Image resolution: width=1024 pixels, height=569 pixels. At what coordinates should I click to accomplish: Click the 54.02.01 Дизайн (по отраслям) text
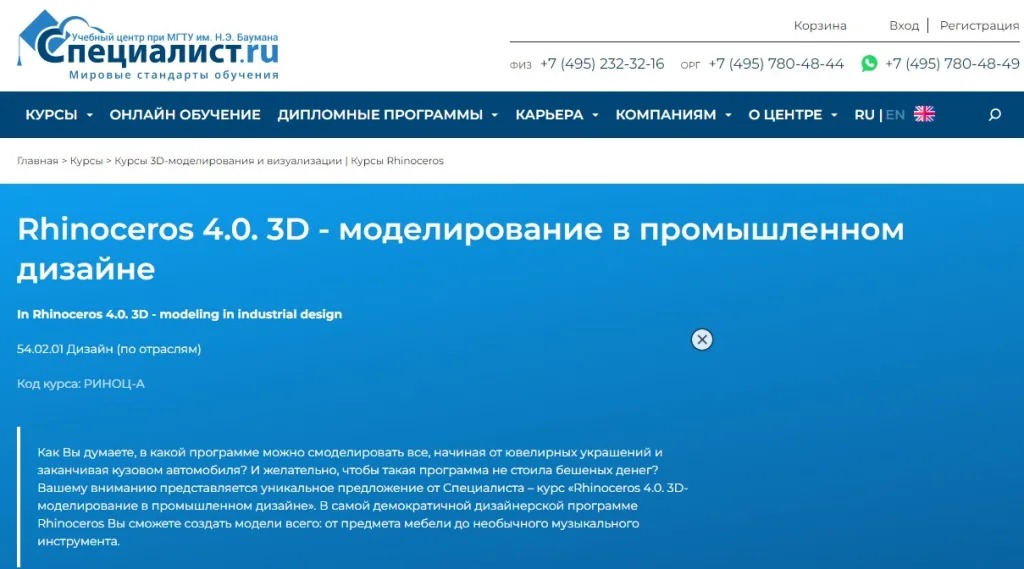tap(109, 349)
